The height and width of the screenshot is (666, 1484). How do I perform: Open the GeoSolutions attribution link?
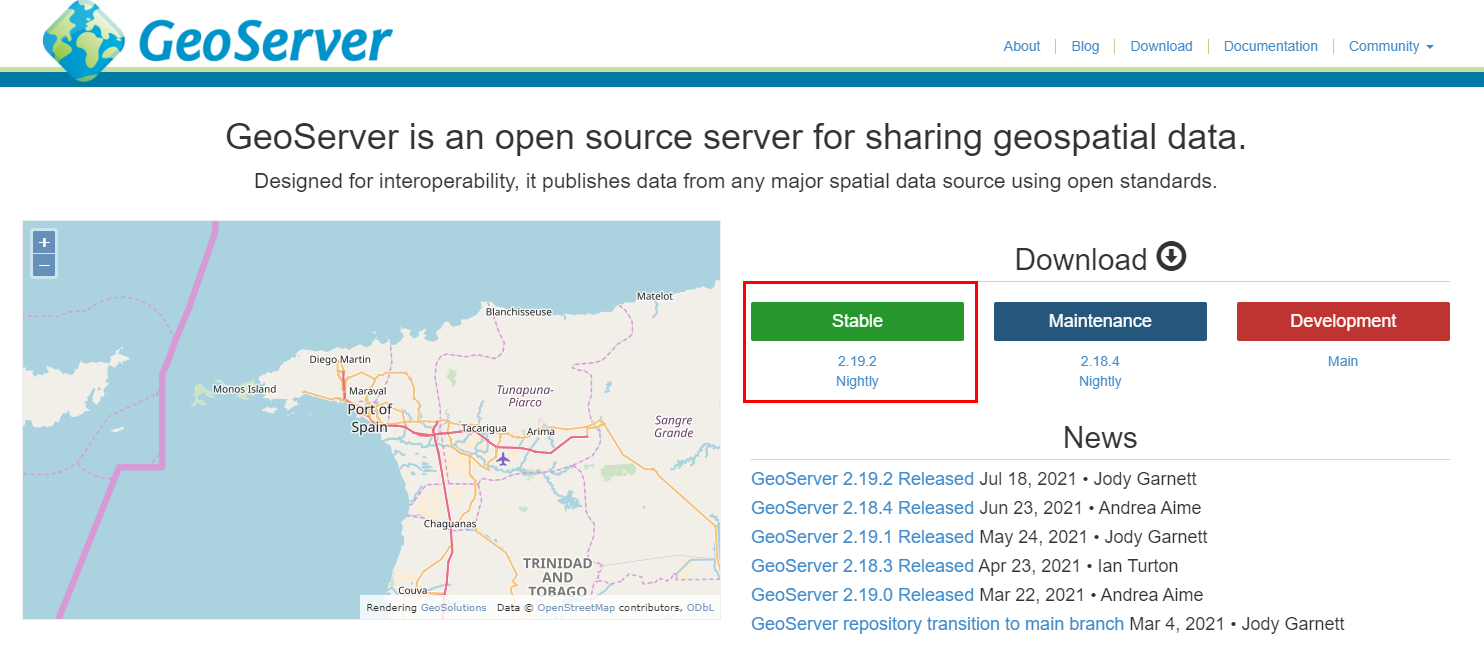pyautogui.click(x=453, y=608)
